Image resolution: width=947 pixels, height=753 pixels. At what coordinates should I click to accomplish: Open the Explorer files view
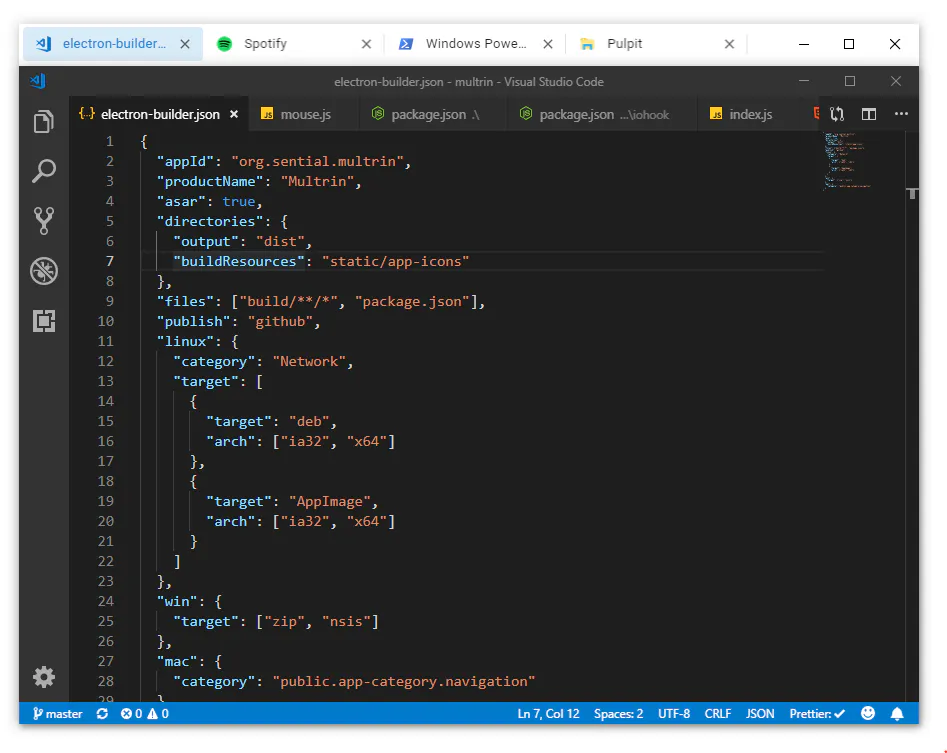tap(43, 121)
